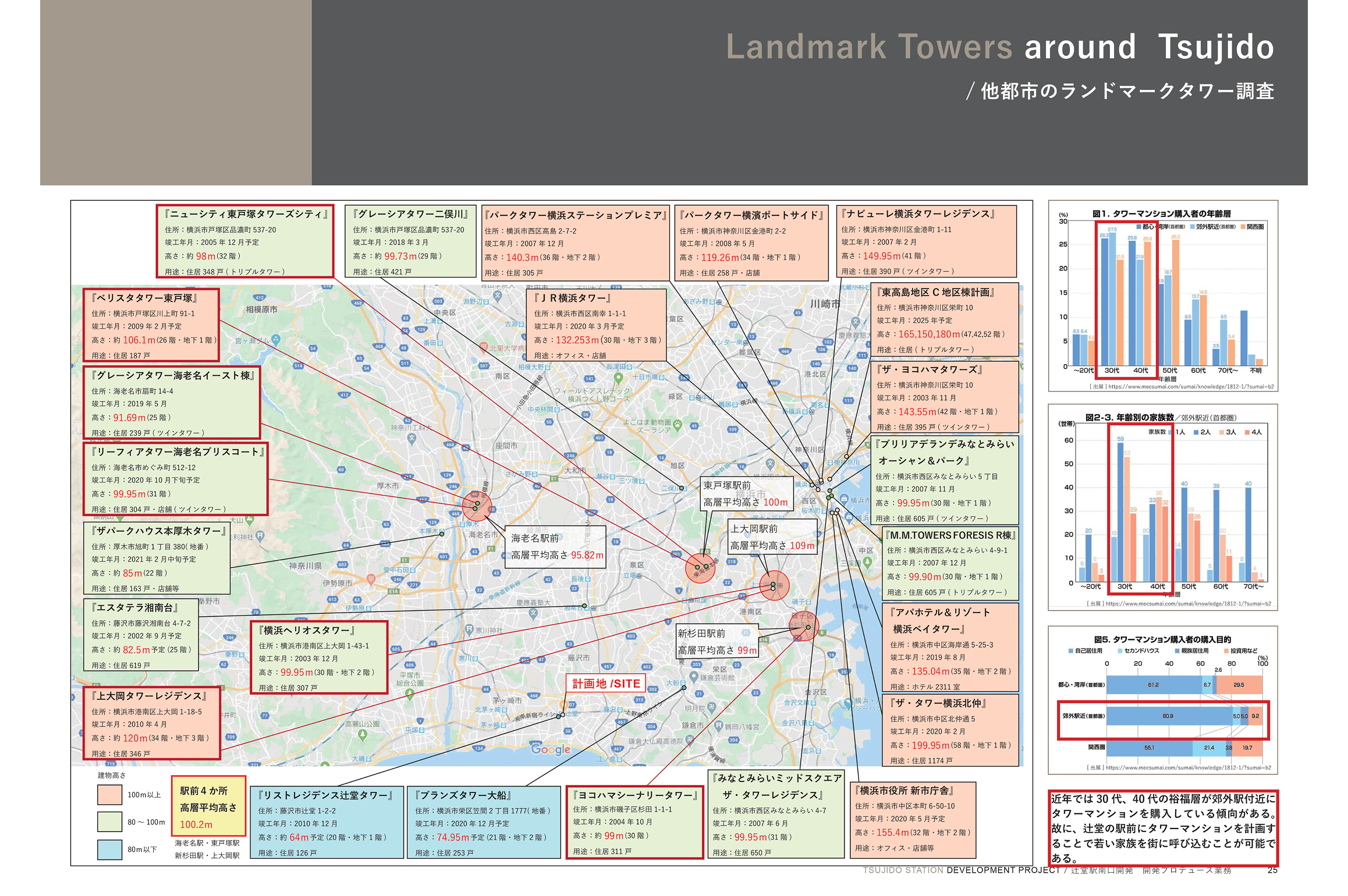
Task: Select the ザ・タワー横浜北仲 info box
Action: tap(950, 731)
